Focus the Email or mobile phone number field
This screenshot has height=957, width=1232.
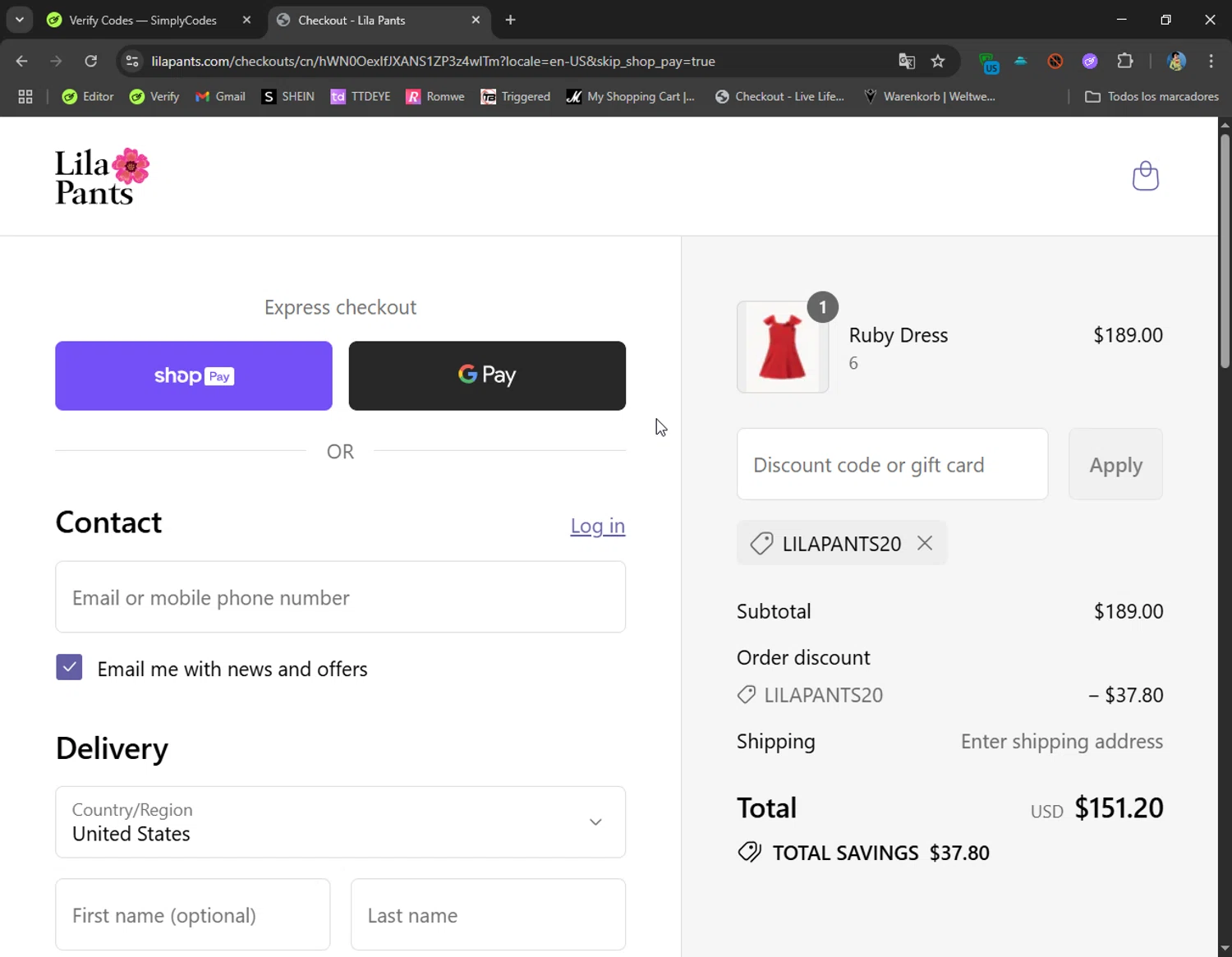(340, 597)
